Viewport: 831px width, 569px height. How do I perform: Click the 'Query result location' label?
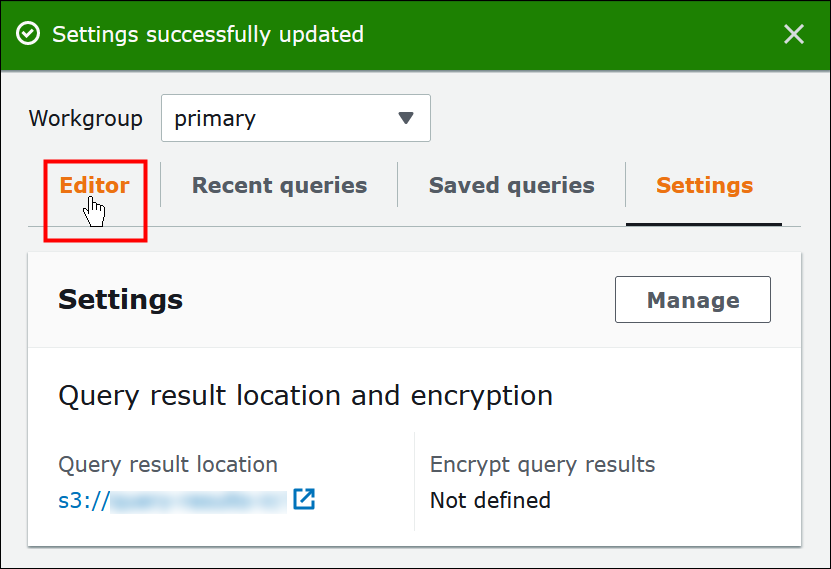[168, 464]
